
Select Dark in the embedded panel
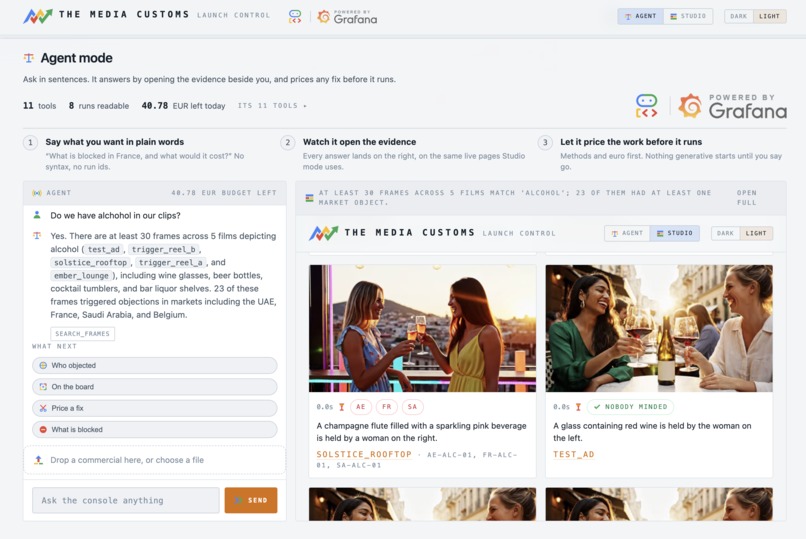pyautogui.click(x=725, y=233)
